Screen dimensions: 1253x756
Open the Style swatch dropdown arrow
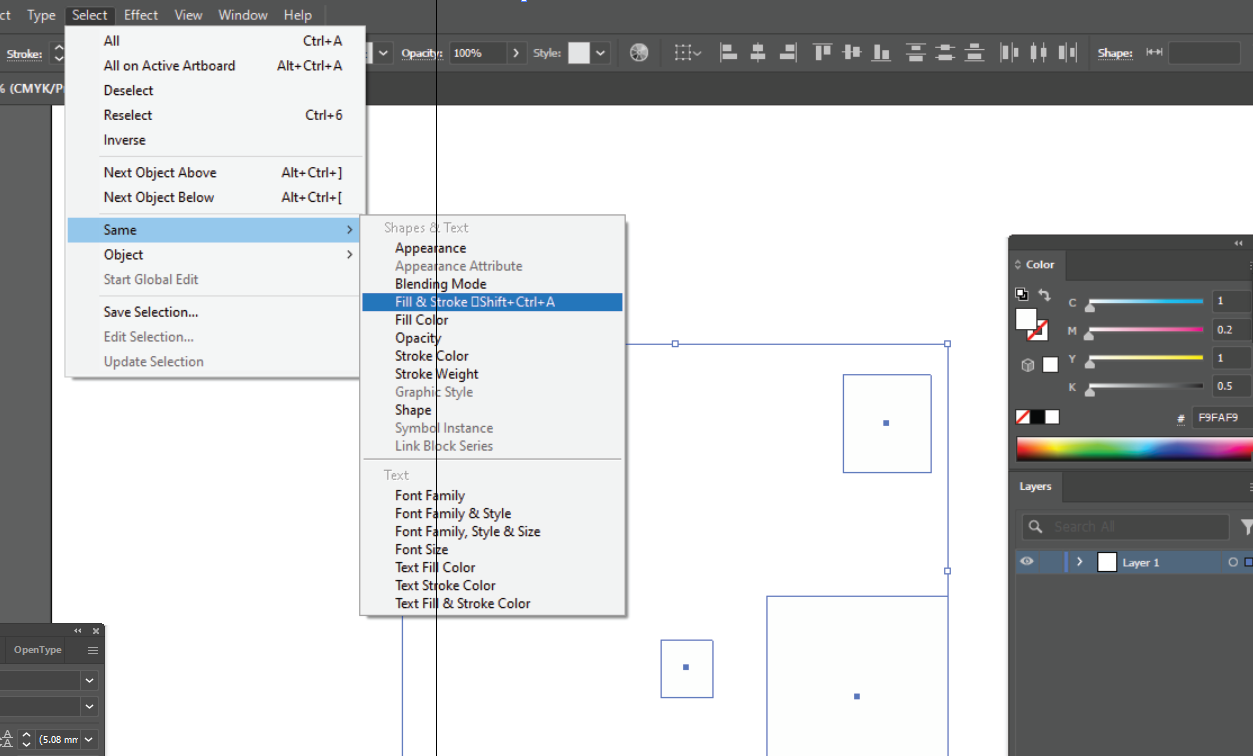(x=600, y=53)
